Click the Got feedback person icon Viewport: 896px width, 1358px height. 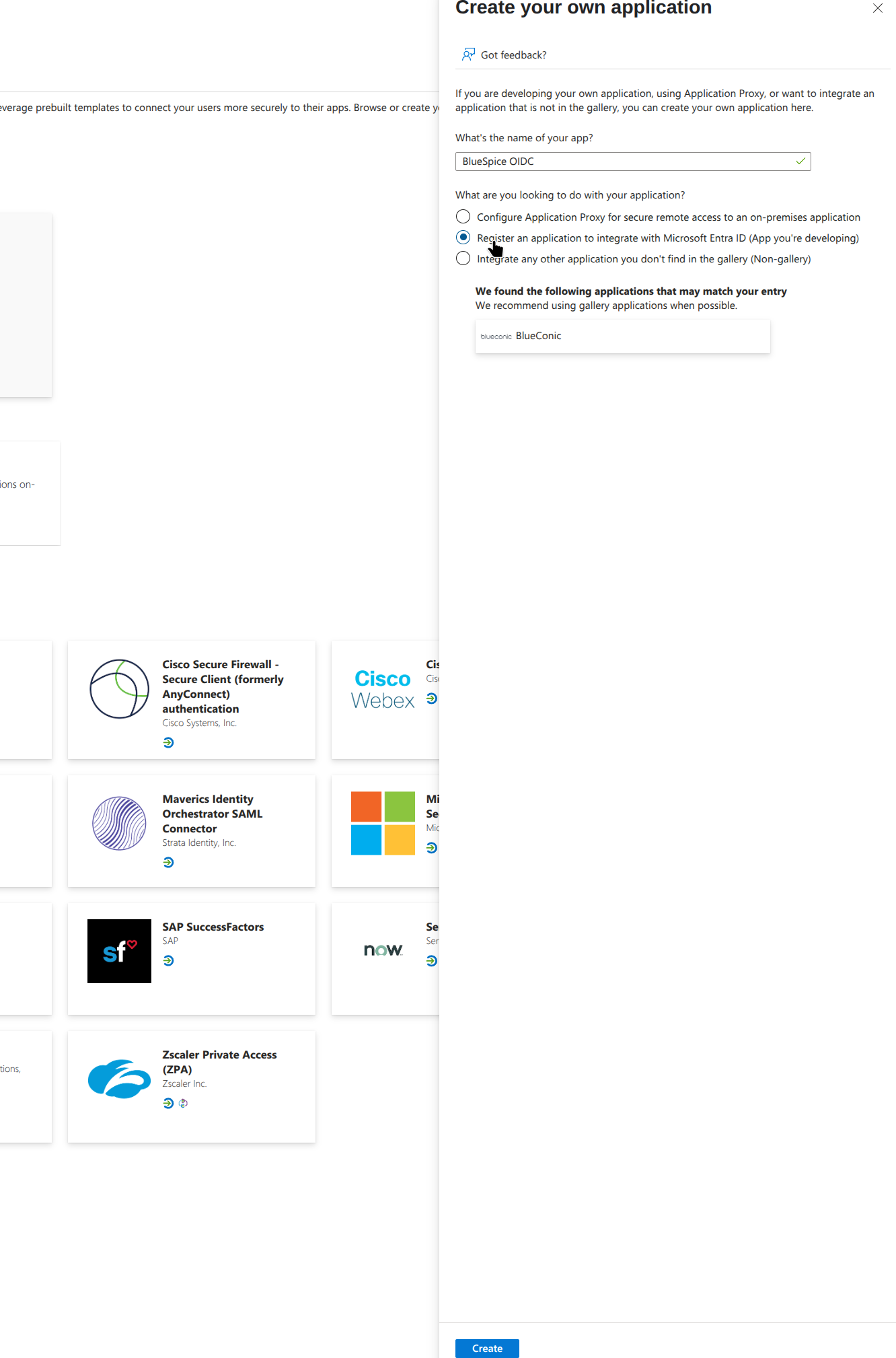pyautogui.click(x=468, y=55)
